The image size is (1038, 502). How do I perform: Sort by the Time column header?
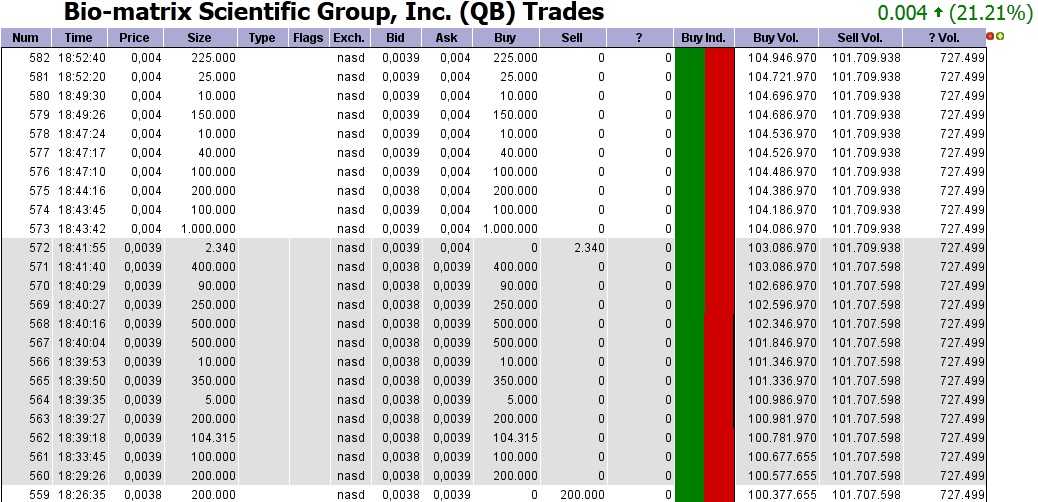coord(78,38)
